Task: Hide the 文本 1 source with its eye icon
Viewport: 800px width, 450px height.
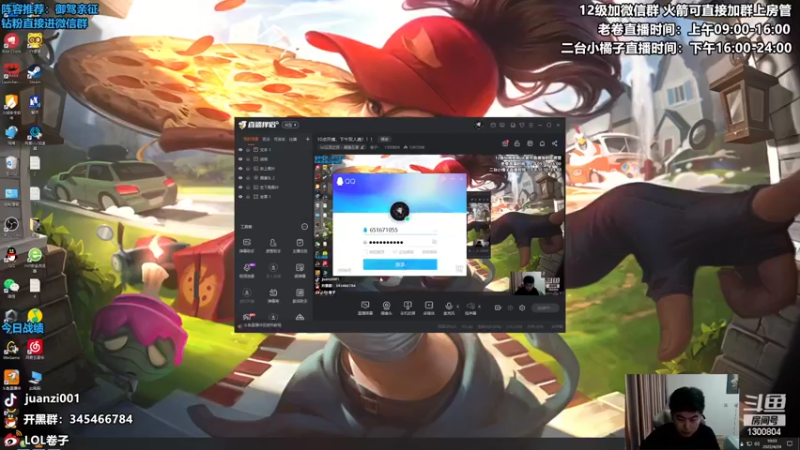Action: pyautogui.click(x=240, y=149)
